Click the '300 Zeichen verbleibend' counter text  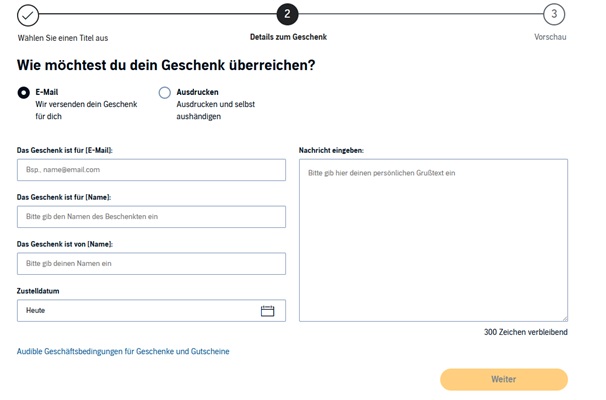click(526, 332)
